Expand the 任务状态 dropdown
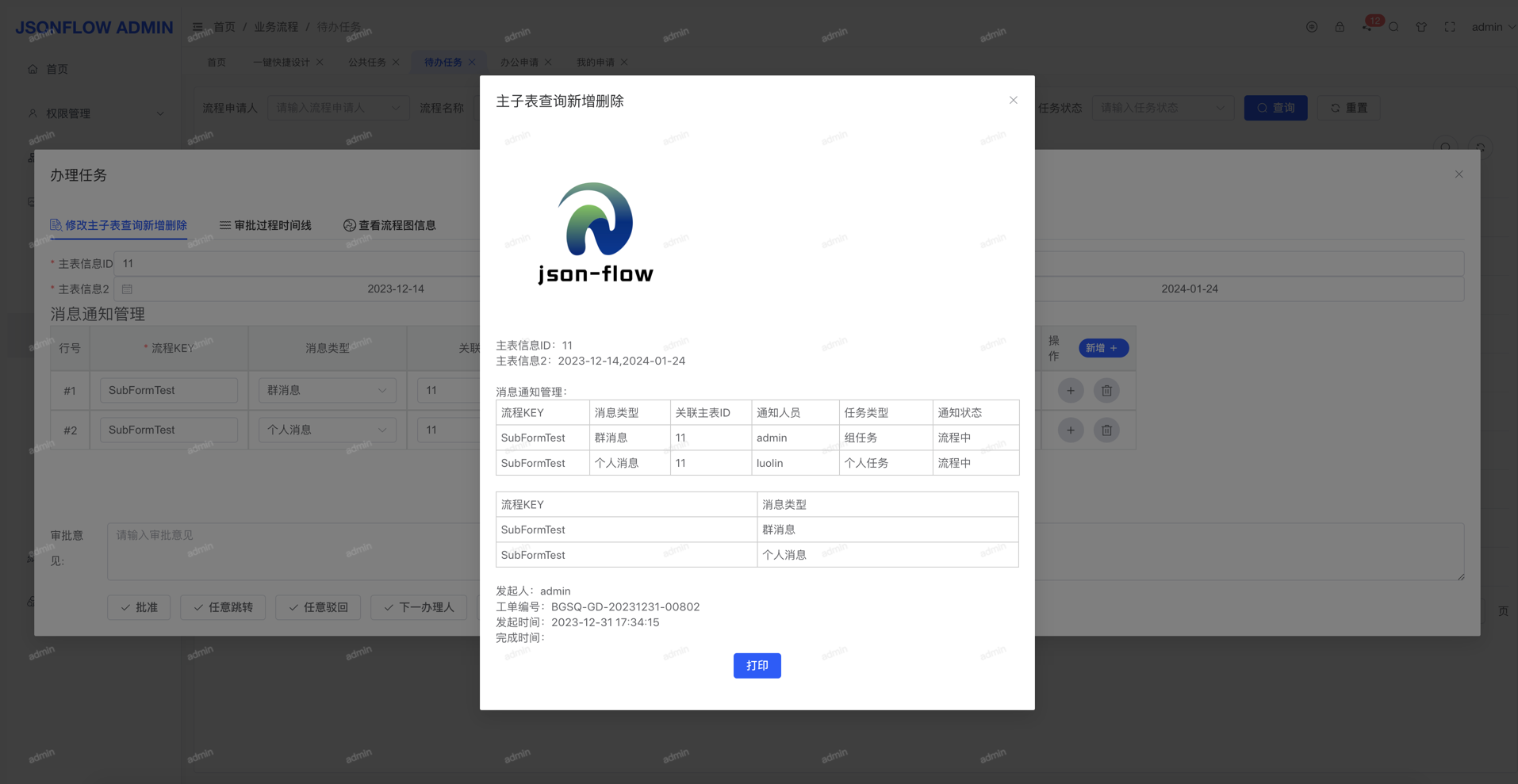 [x=1162, y=108]
